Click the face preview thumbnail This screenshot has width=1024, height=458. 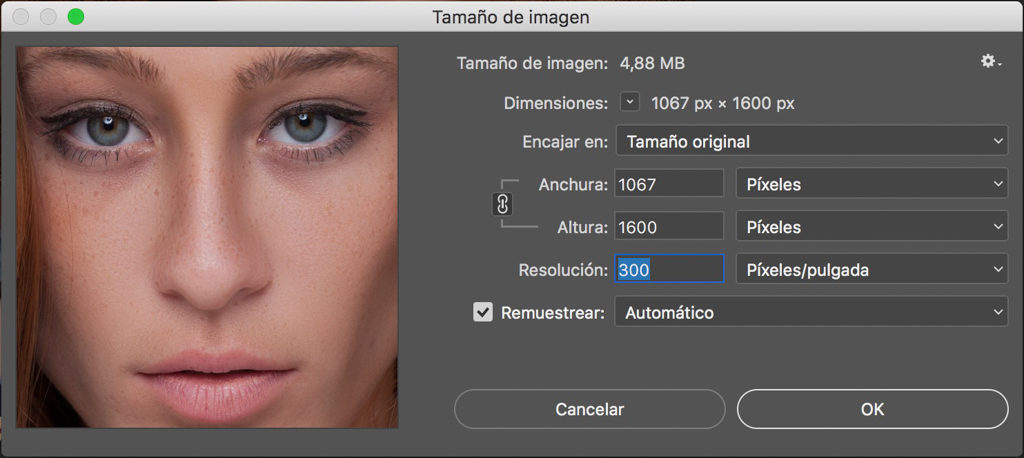[207, 237]
